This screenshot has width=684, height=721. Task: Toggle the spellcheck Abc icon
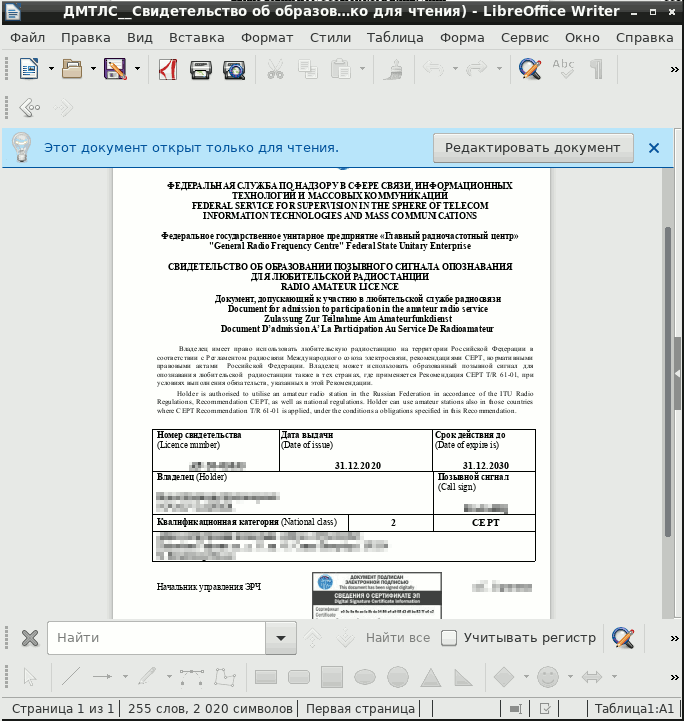(563, 69)
